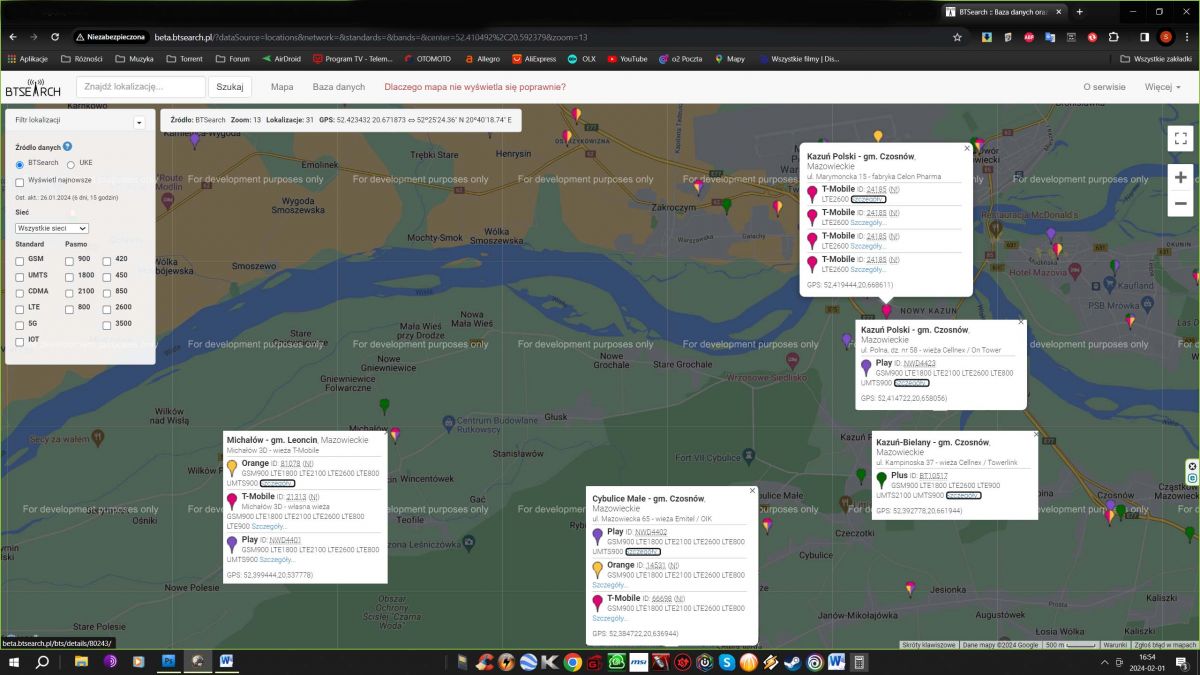Click the Szukaj search button
This screenshot has height=675, width=1200.
click(230, 87)
